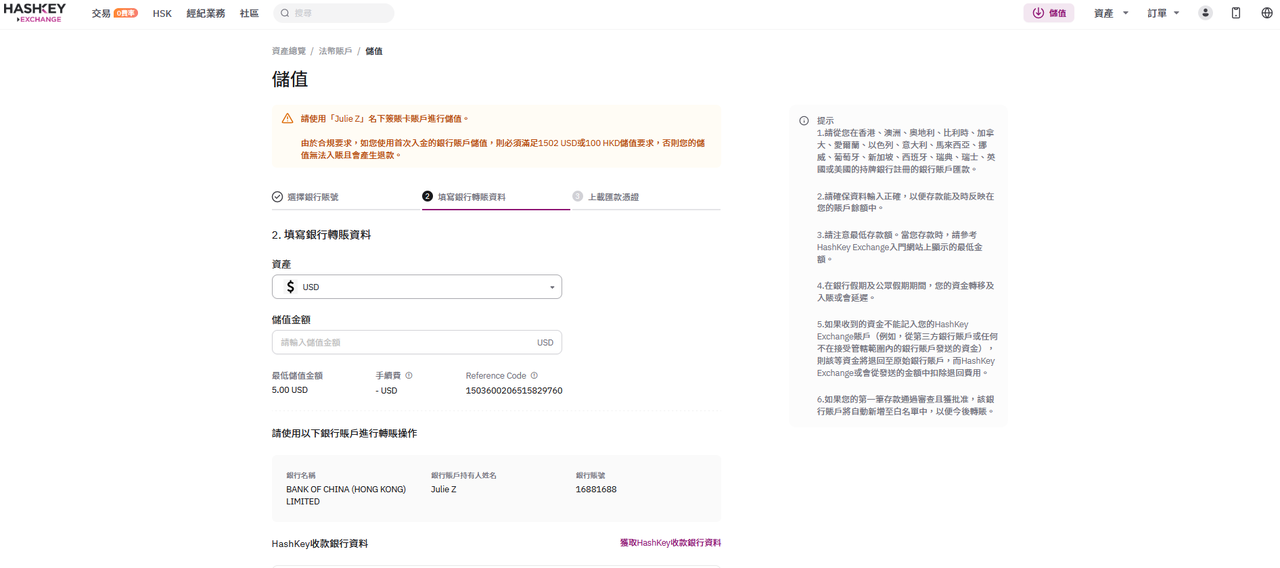Open the 經紀業務 menu item
The image size is (1280, 568).
[206, 13]
